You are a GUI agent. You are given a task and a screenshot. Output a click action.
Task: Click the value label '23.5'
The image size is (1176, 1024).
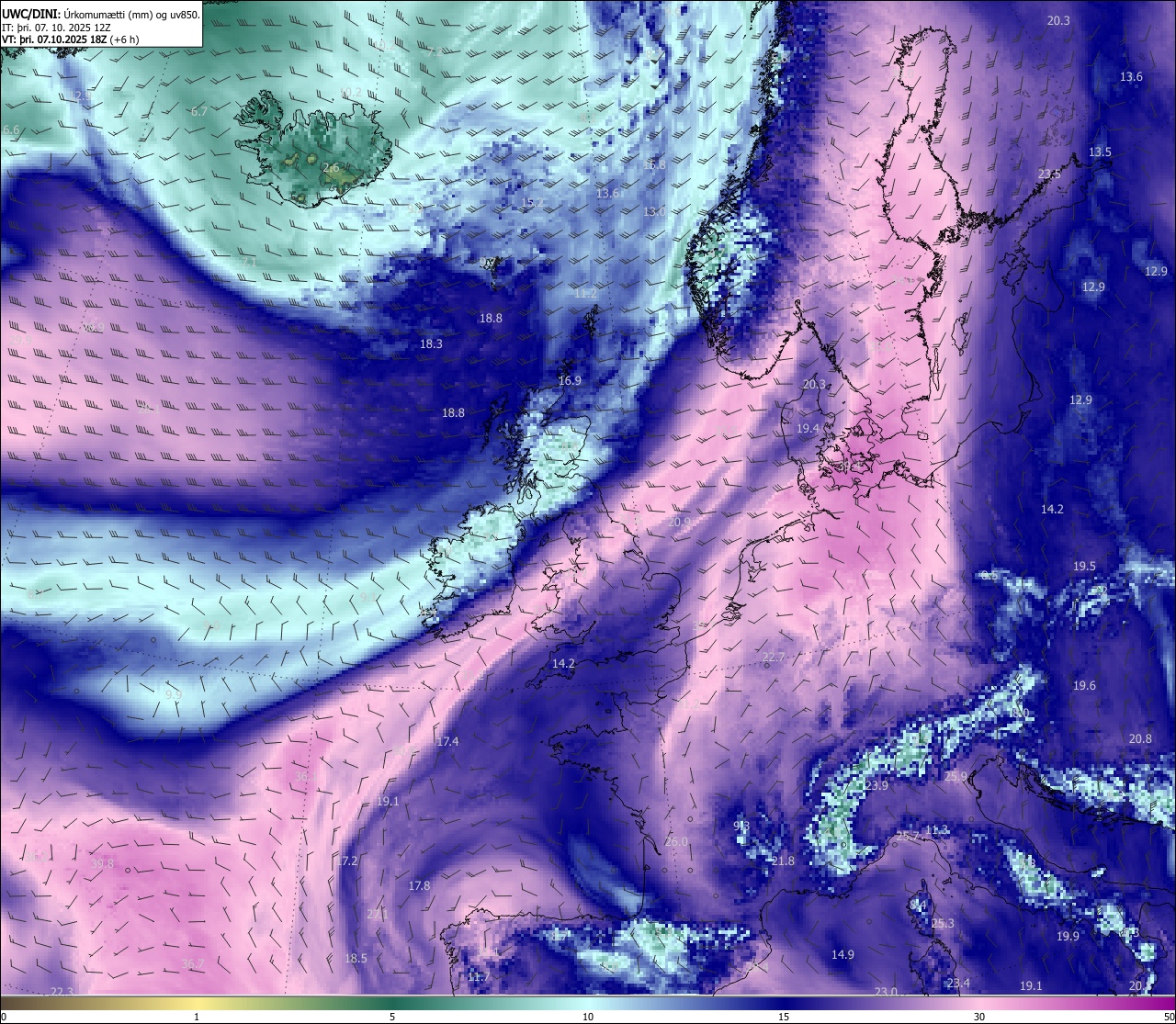[x=1049, y=174]
